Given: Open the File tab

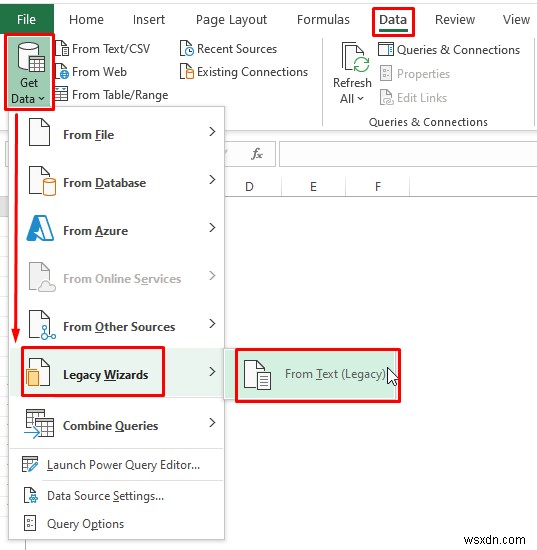Looking at the screenshot, I should tap(27, 19).
